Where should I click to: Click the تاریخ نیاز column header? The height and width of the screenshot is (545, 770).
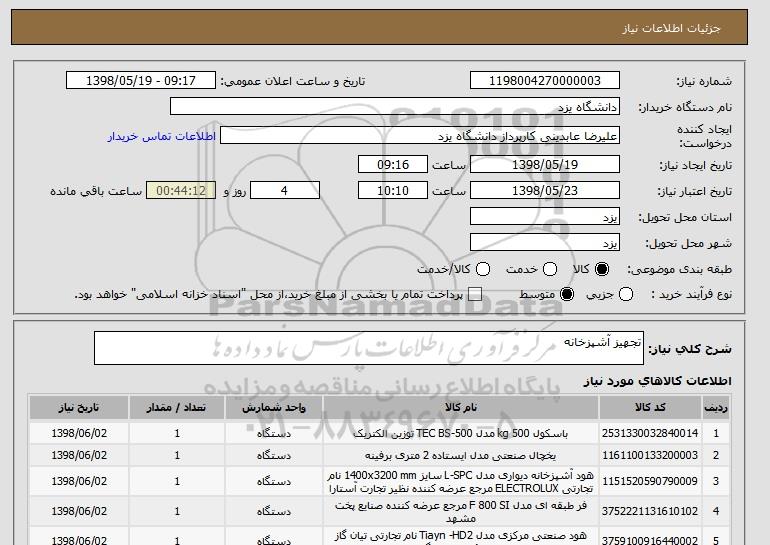(79, 408)
